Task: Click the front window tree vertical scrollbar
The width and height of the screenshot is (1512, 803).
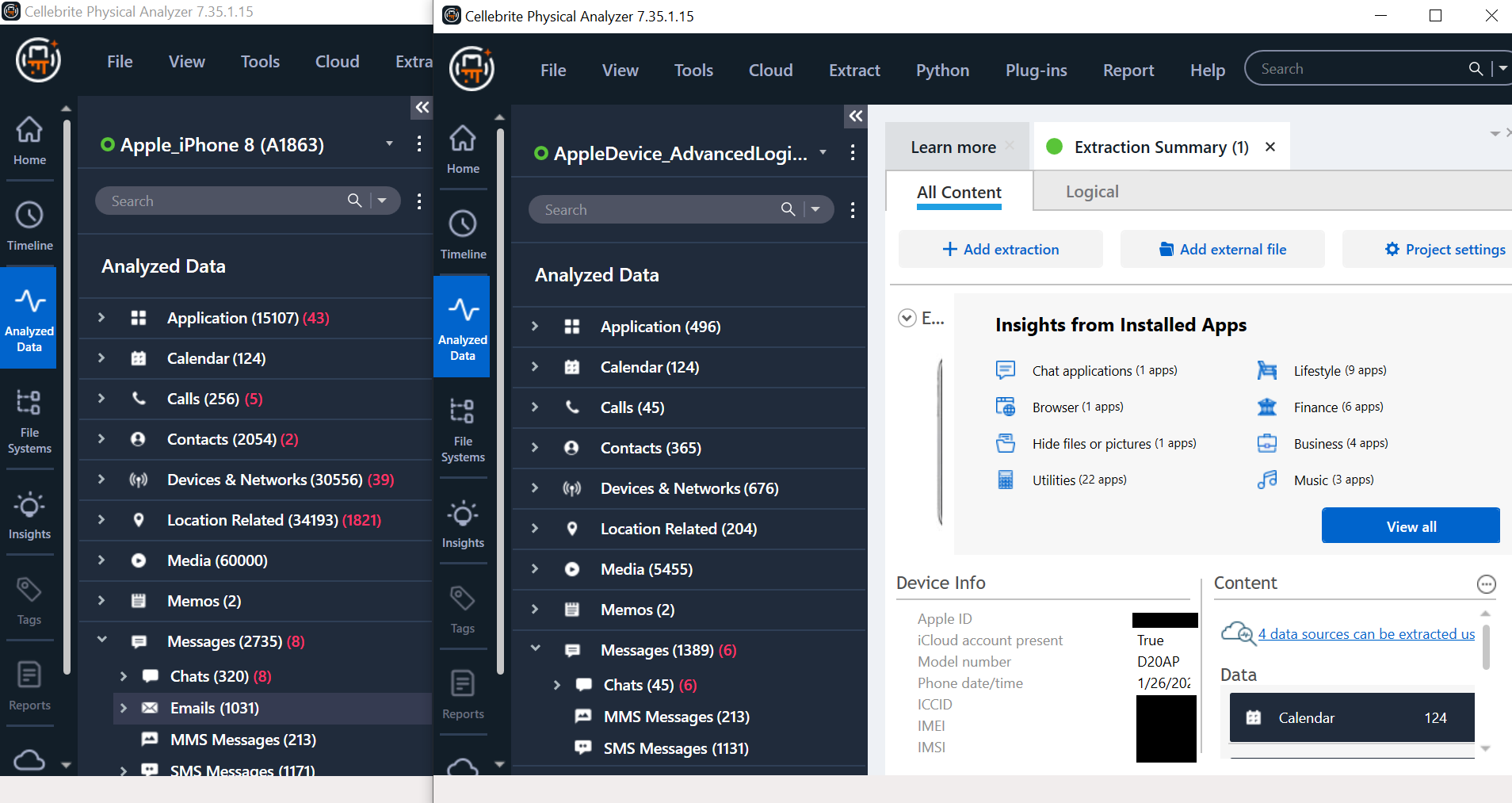Action: (x=500, y=401)
